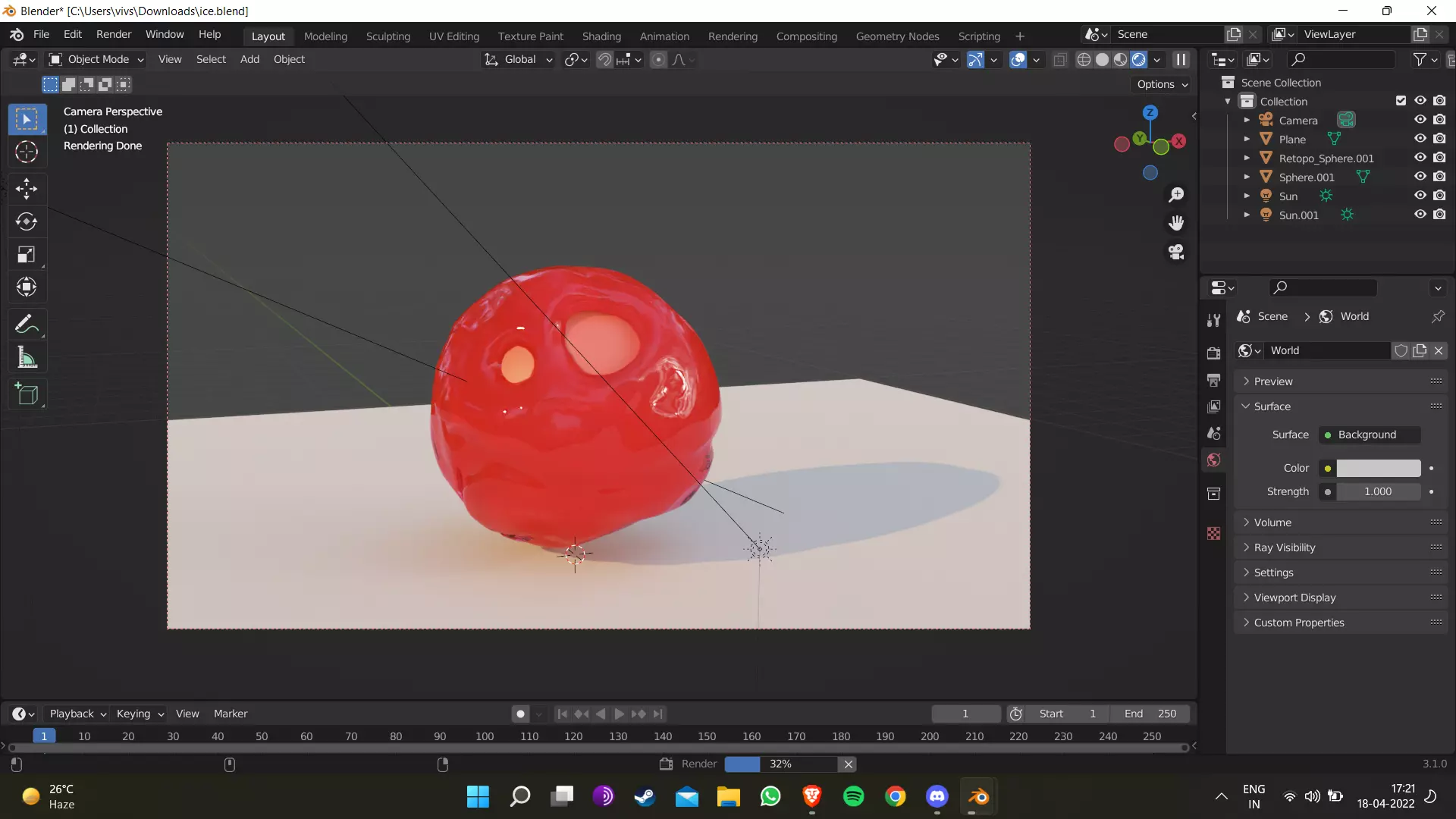Disable Sun in renders
This screenshot has height=819, width=1456.
pos(1439,196)
